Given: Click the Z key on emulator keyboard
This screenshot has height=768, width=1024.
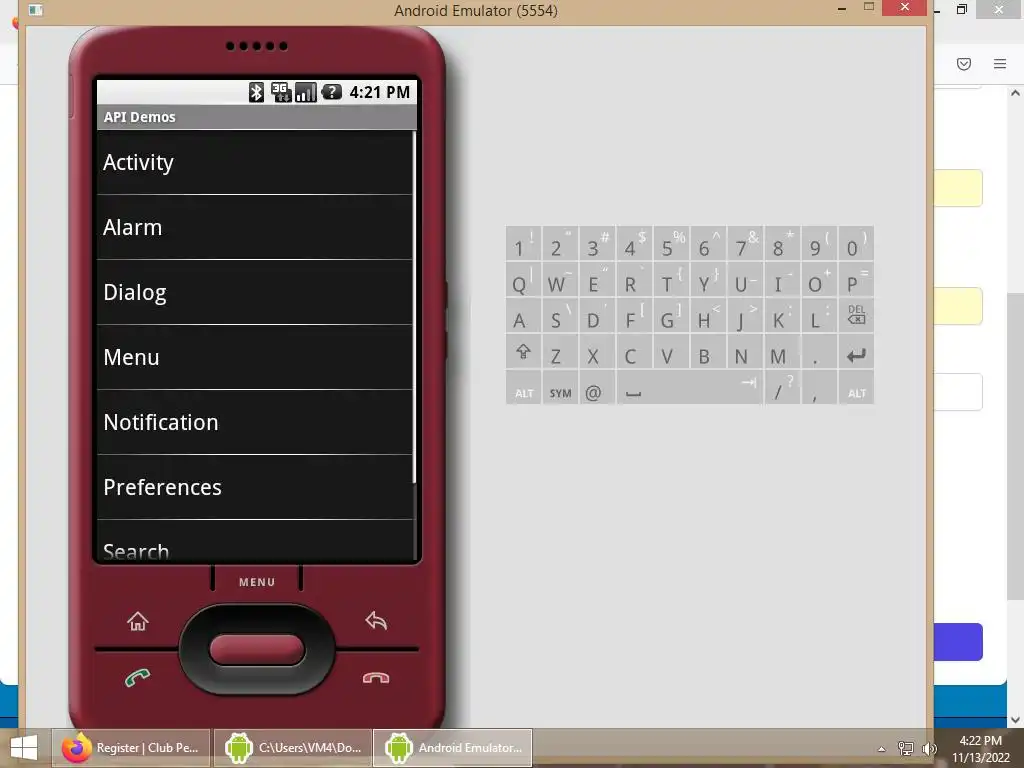Looking at the screenshot, I should [560, 353].
